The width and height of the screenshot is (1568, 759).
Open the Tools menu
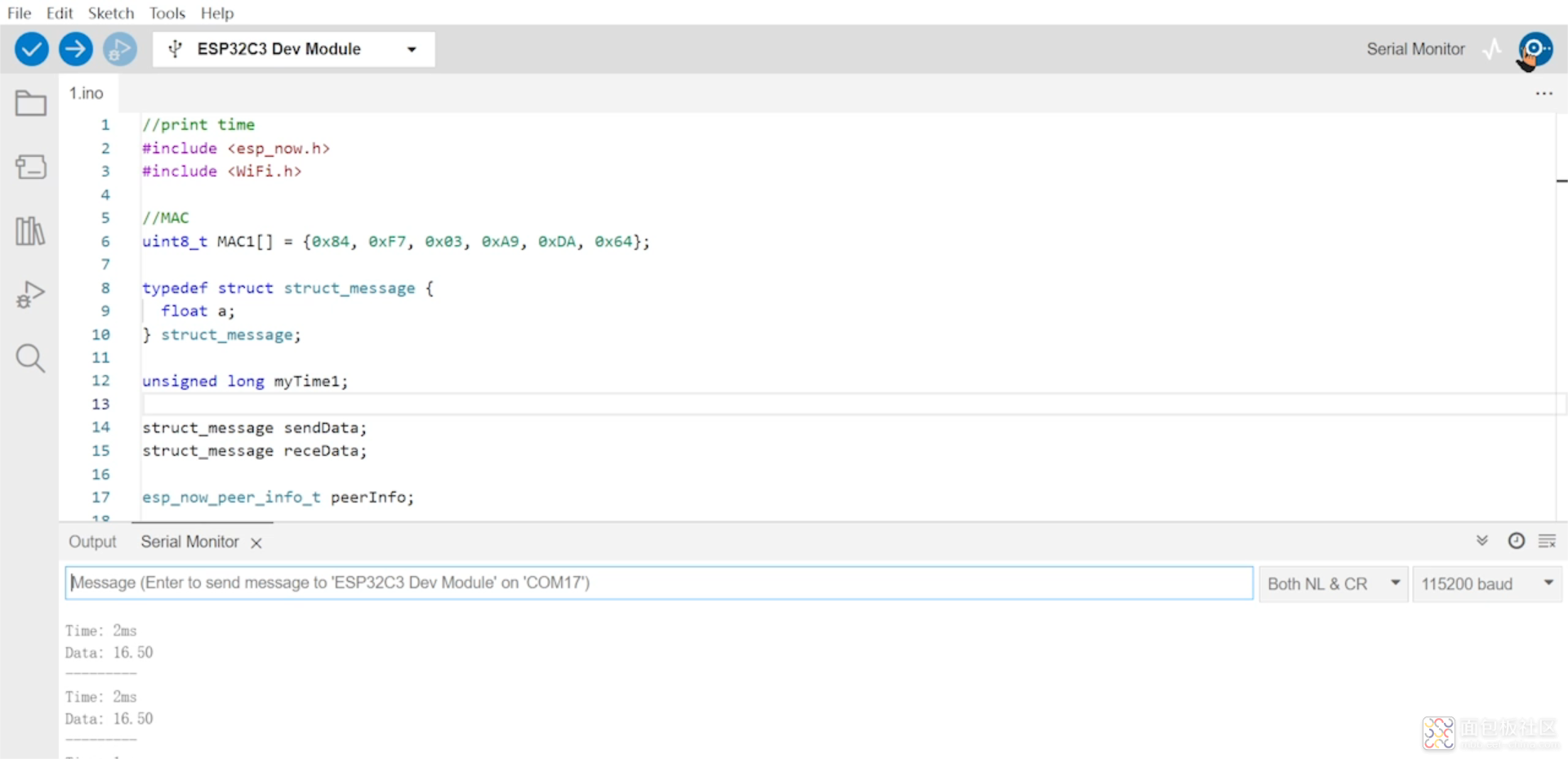tap(167, 13)
